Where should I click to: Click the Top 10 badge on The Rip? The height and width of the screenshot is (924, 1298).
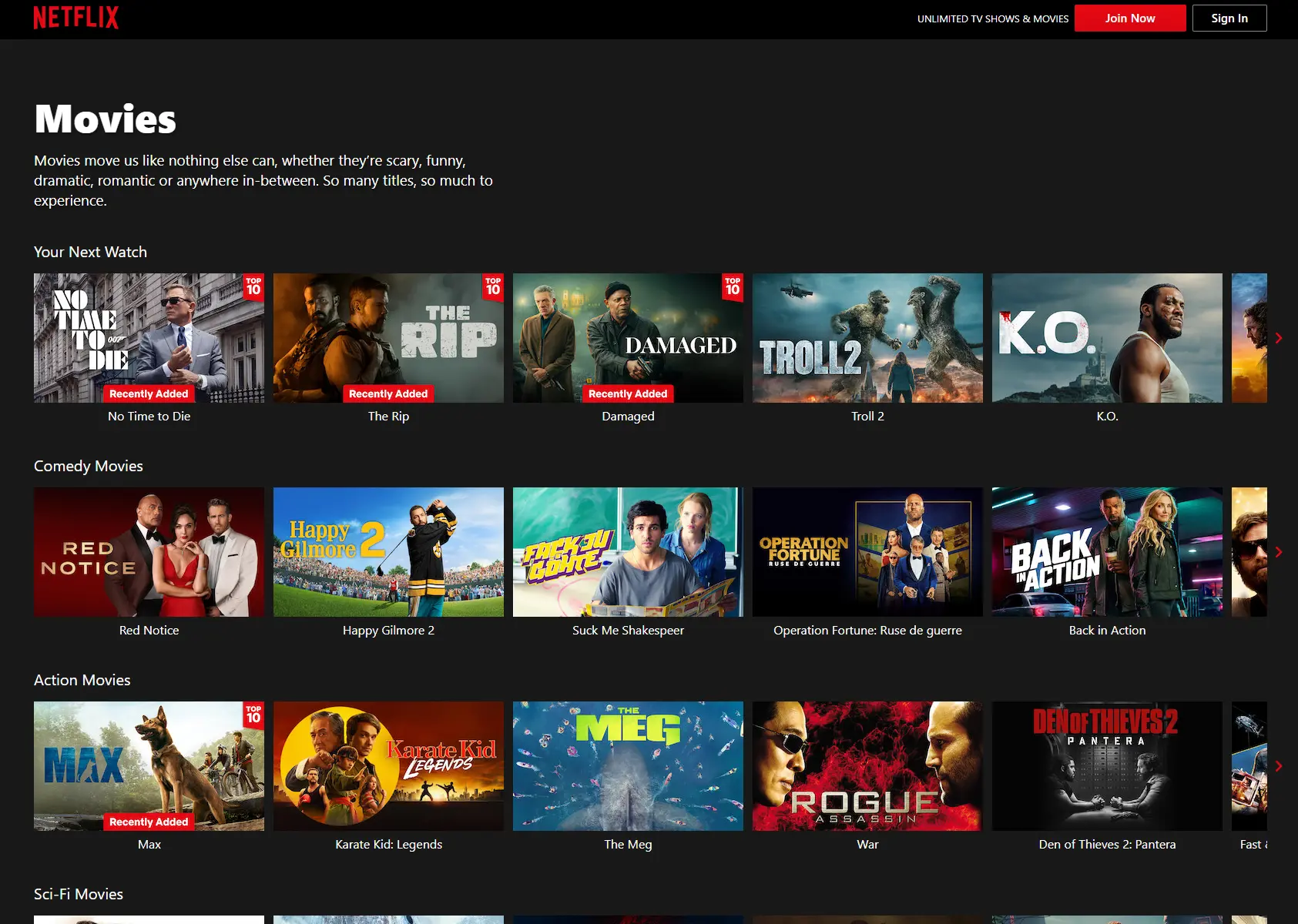493,286
